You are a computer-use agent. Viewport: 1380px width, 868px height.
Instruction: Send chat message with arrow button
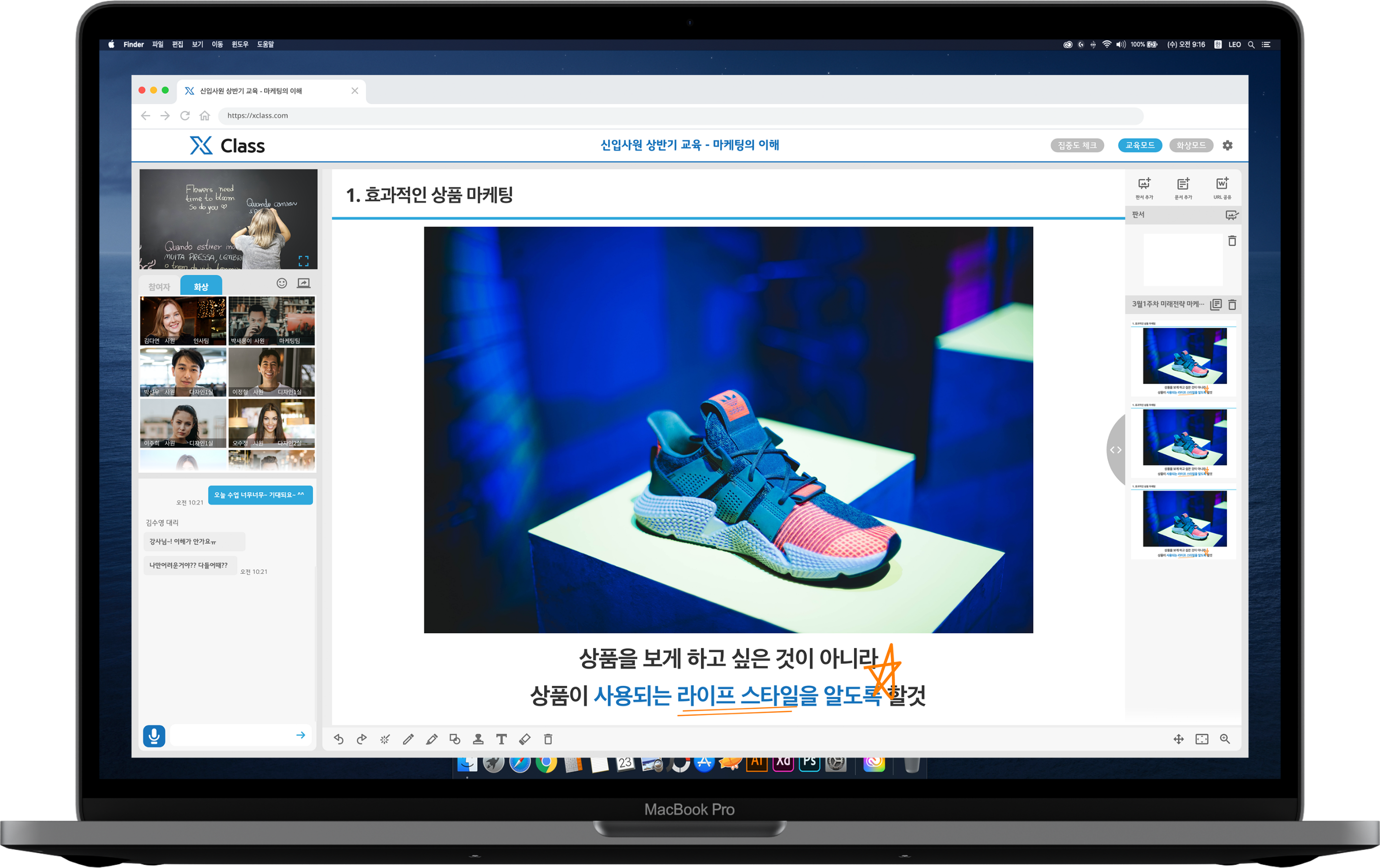pyautogui.click(x=301, y=735)
